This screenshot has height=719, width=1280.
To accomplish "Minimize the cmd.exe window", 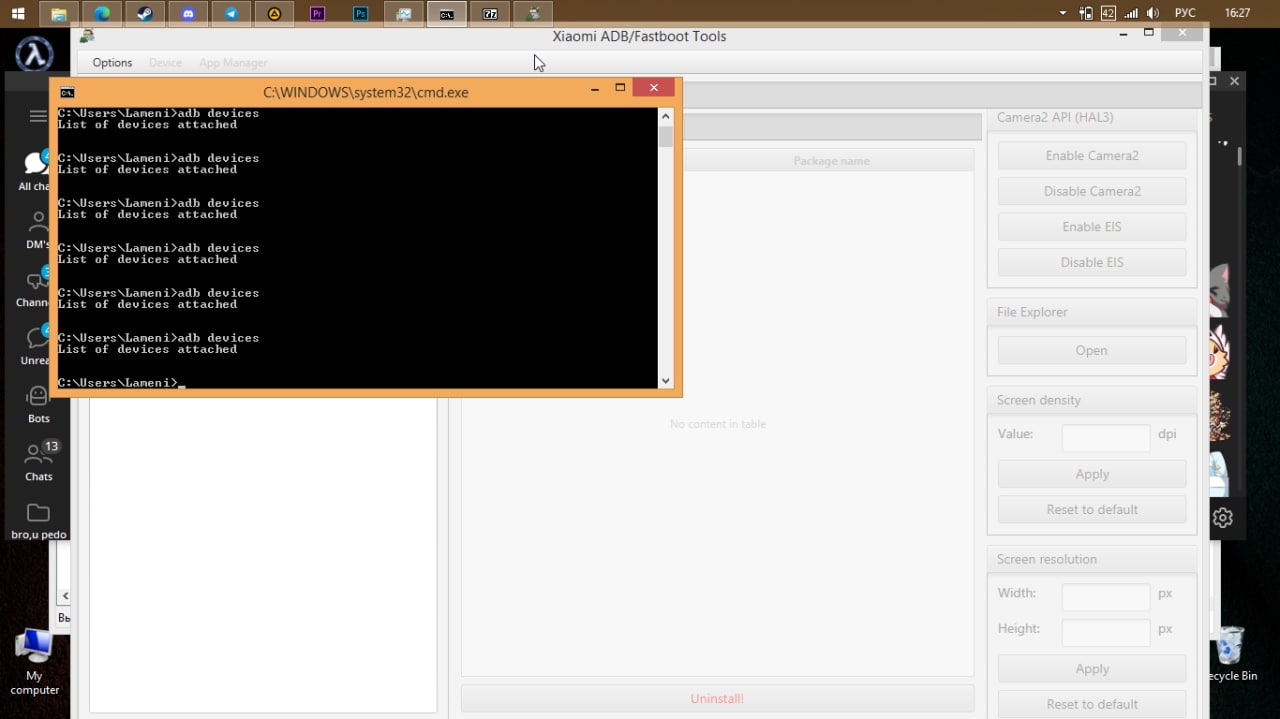I will click(x=595, y=89).
